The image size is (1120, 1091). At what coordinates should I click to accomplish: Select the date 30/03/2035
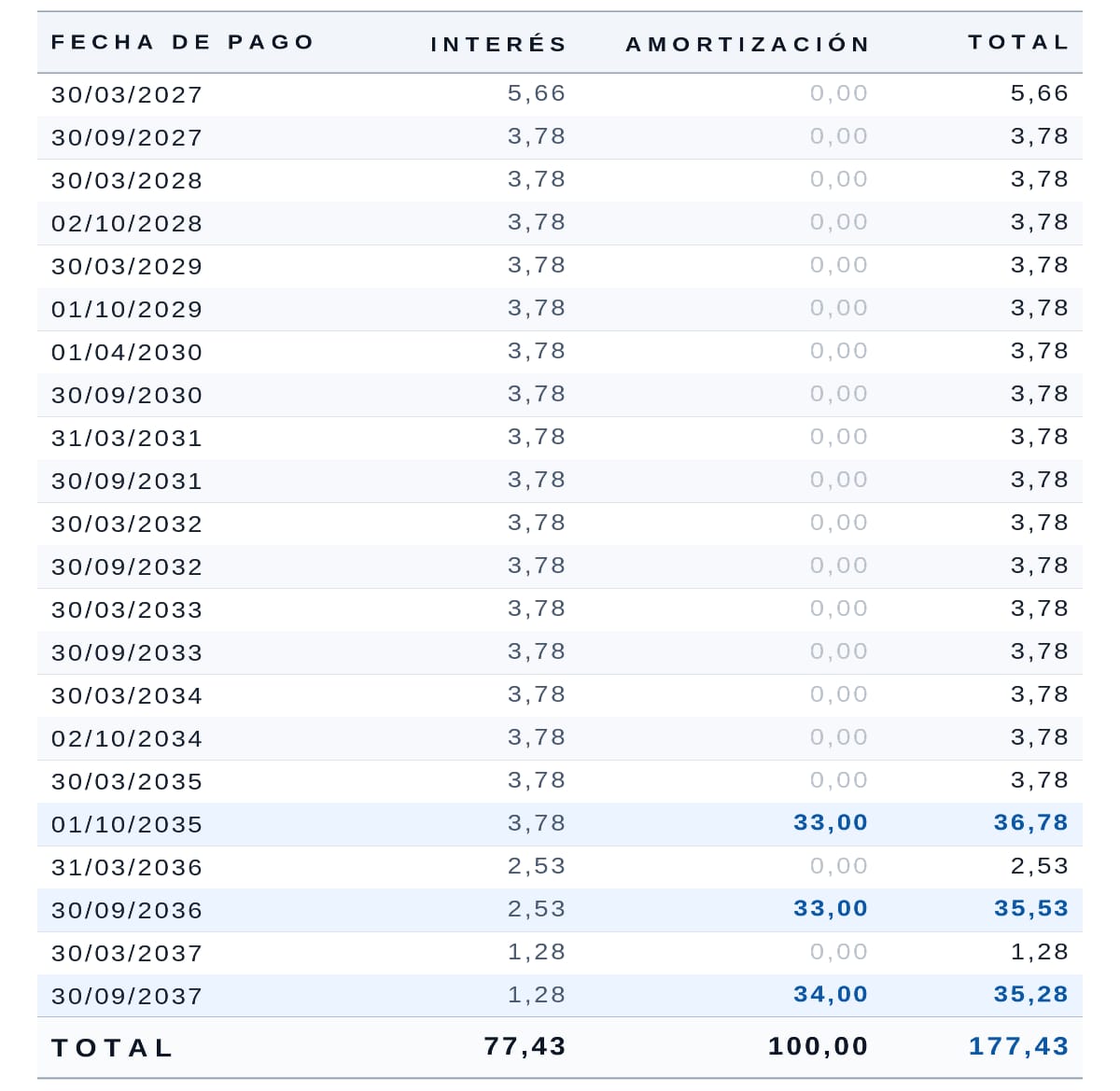[127, 781]
